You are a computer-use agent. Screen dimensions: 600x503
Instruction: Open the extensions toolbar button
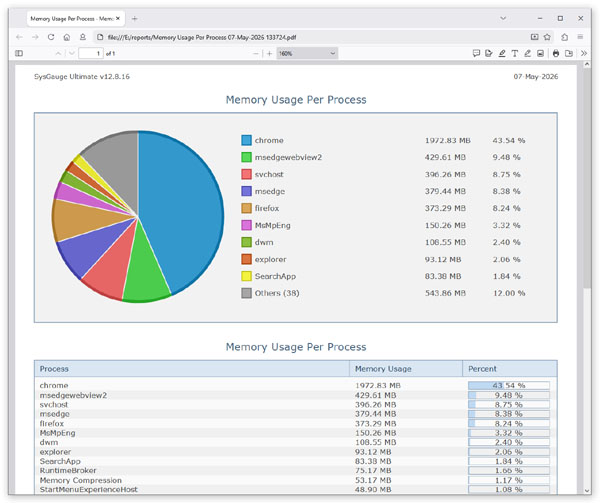click(x=565, y=37)
